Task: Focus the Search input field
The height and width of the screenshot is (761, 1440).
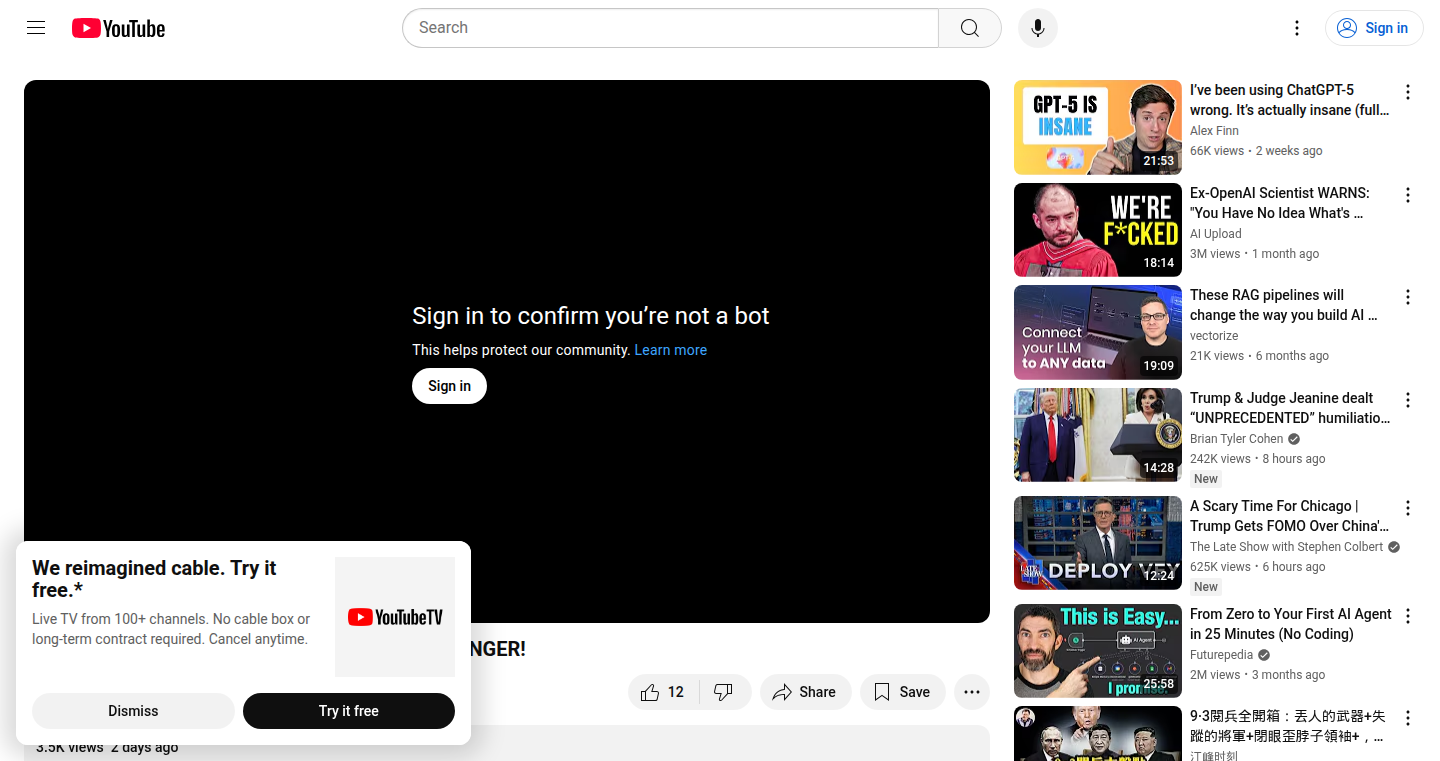Action: coord(670,28)
